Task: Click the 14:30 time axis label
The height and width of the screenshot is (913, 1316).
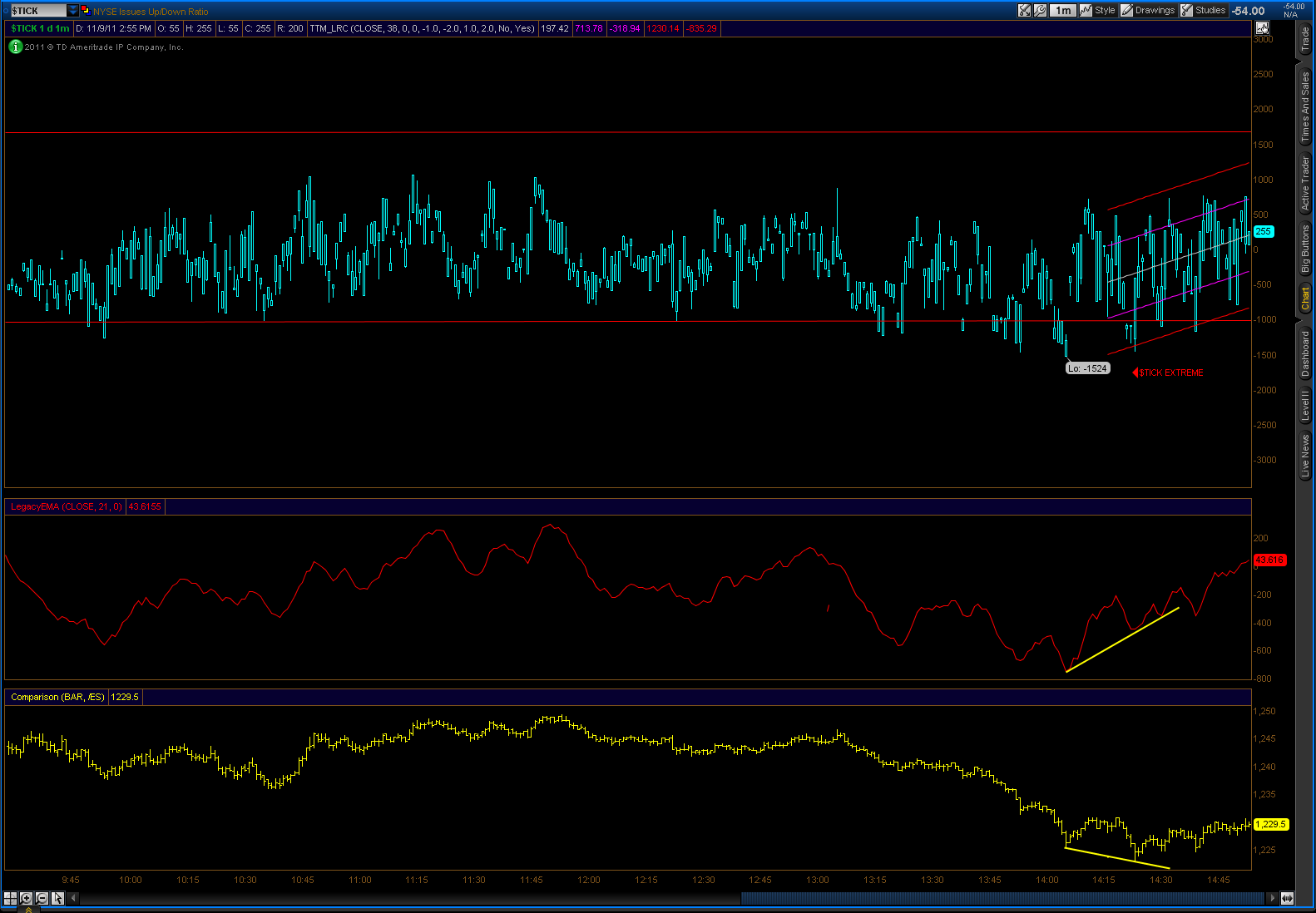Action: click(1161, 880)
